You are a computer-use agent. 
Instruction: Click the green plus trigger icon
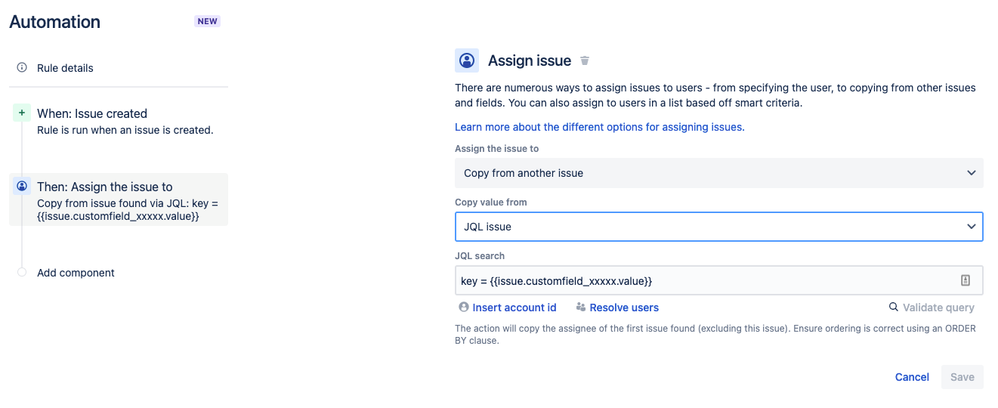(x=22, y=114)
